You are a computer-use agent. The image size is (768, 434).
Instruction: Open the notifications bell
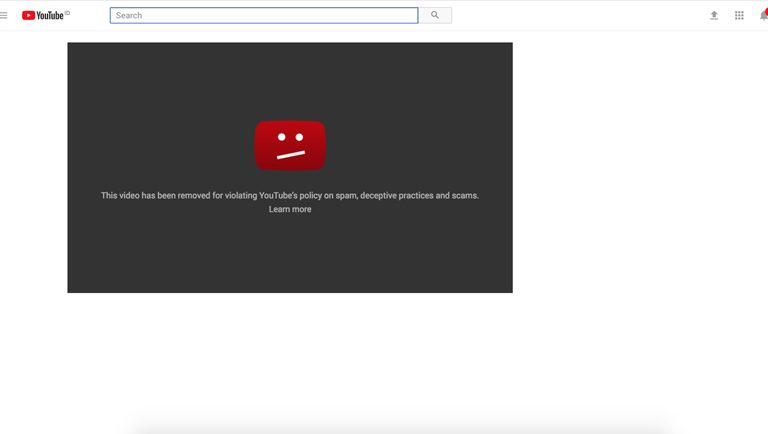tap(763, 16)
